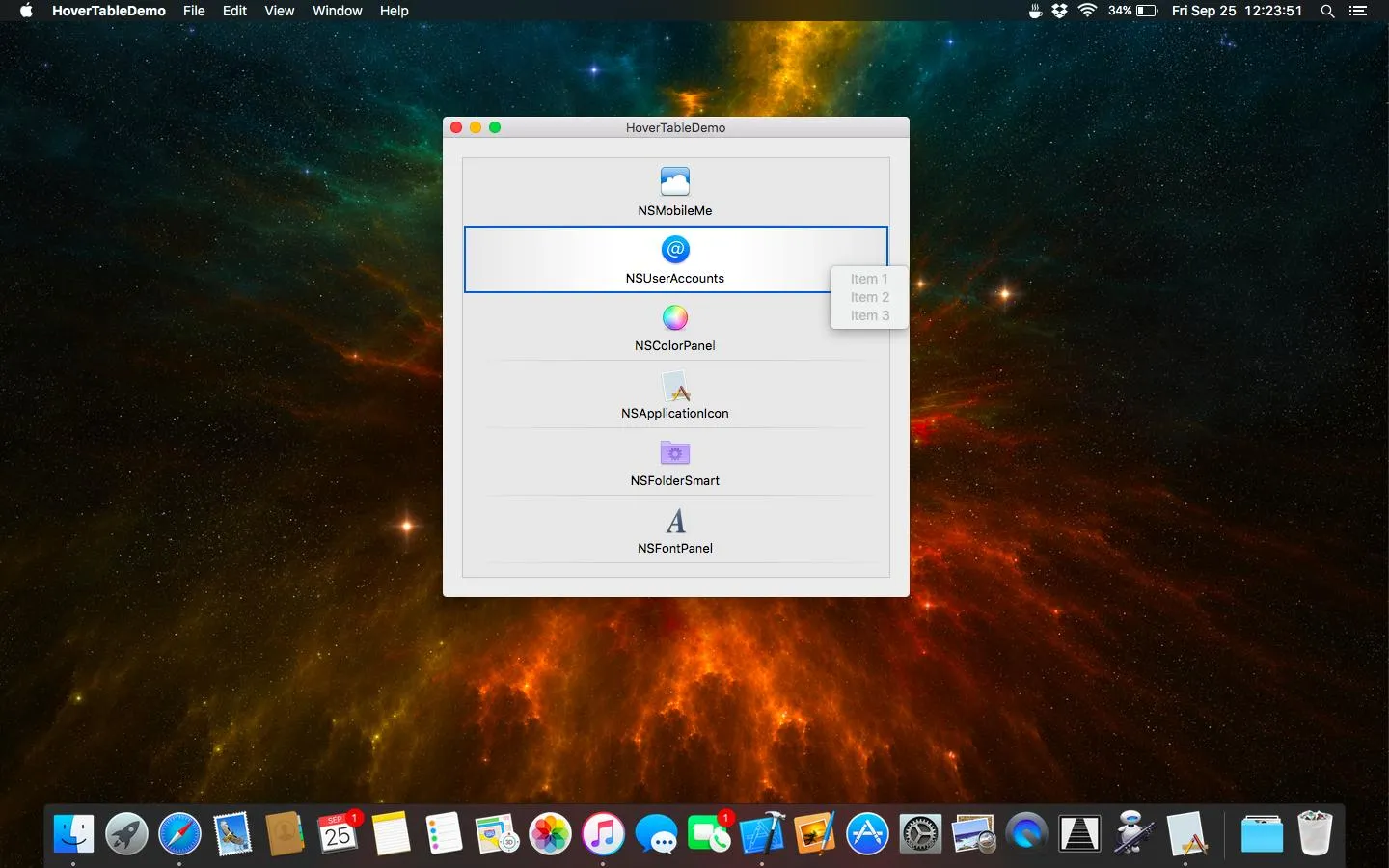Open Notification Center
This screenshot has height=868, width=1389.
[1359, 11]
